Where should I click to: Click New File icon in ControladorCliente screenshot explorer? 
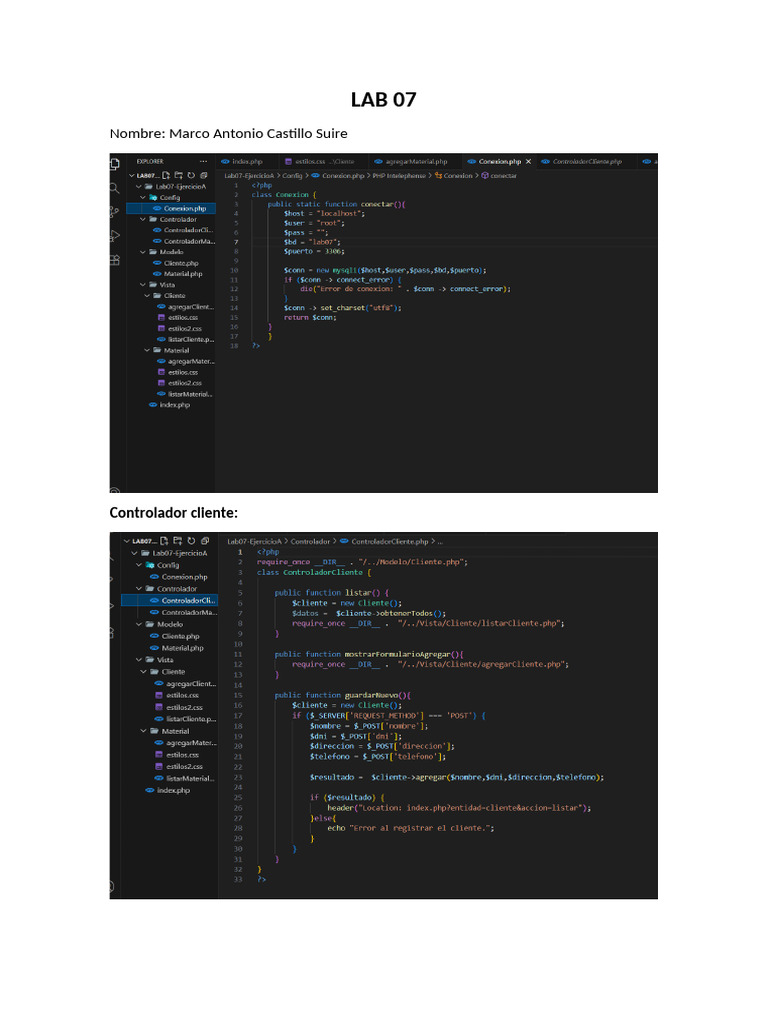coord(165,541)
